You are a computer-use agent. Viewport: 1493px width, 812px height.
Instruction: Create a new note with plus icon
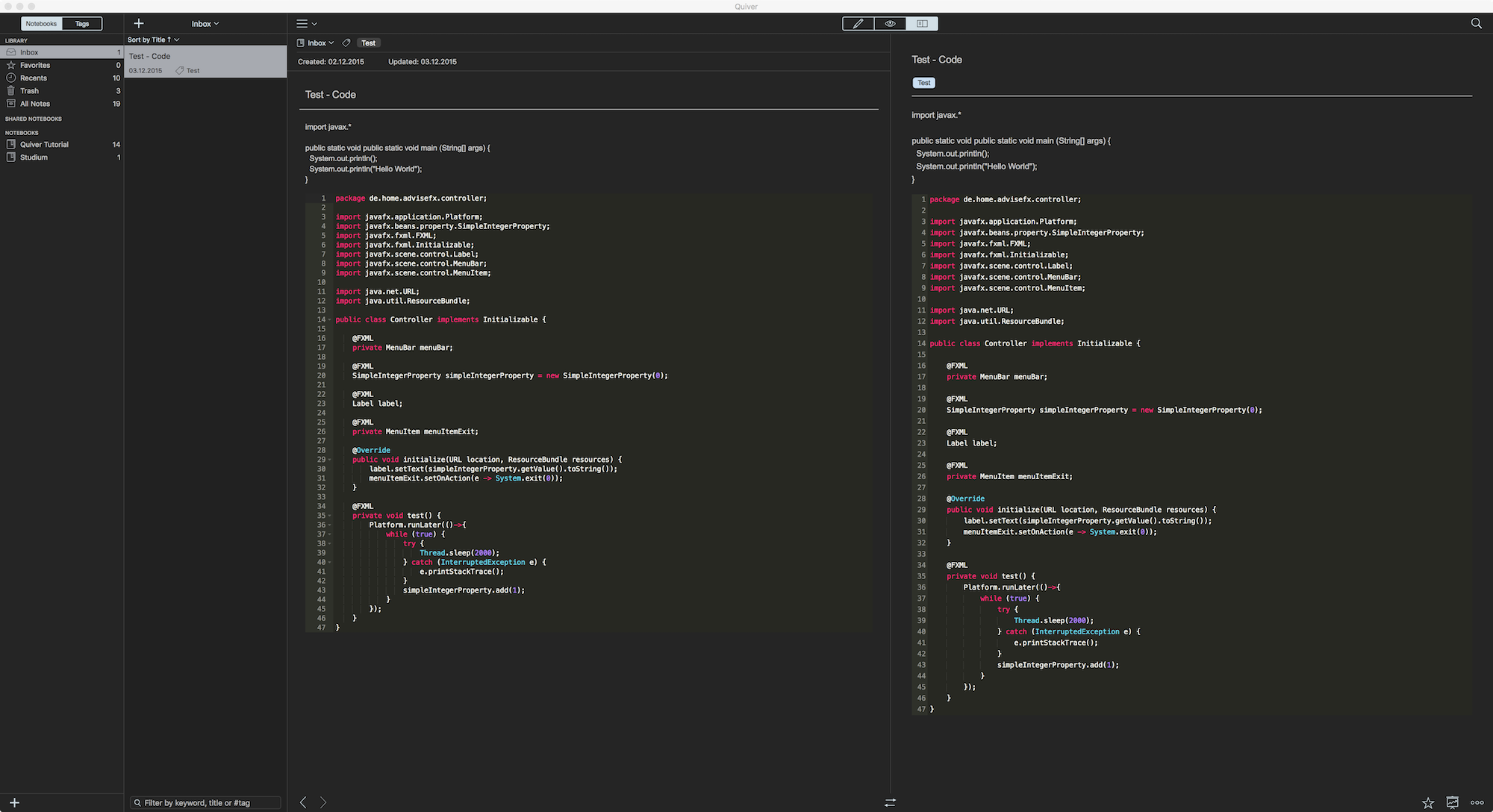click(x=139, y=24)
